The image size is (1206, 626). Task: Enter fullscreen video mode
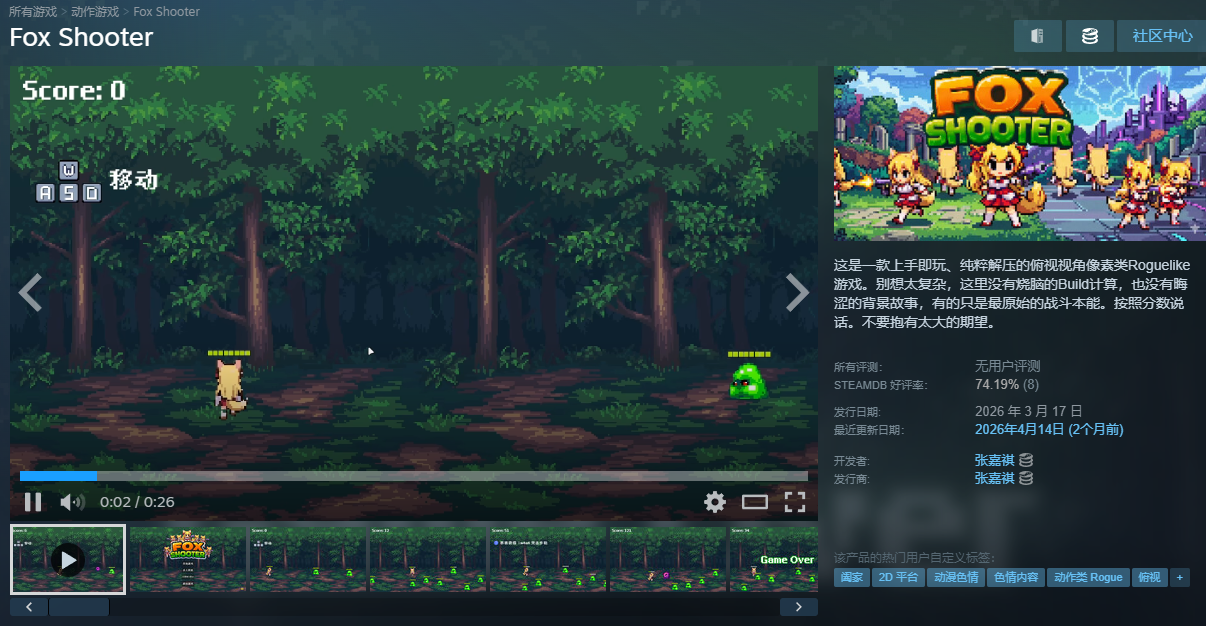point(795,502)
